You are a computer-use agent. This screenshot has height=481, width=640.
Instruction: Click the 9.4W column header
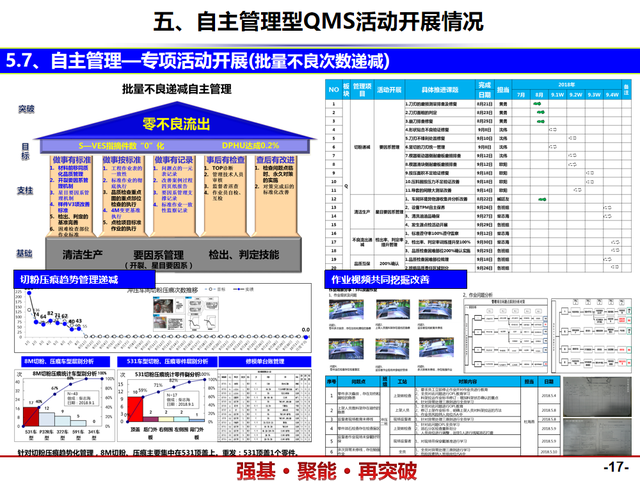612,94
